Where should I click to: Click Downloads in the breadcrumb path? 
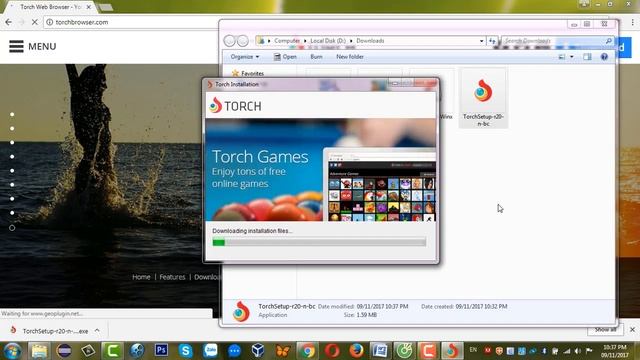pyautogui.click(x=370, y=41)
